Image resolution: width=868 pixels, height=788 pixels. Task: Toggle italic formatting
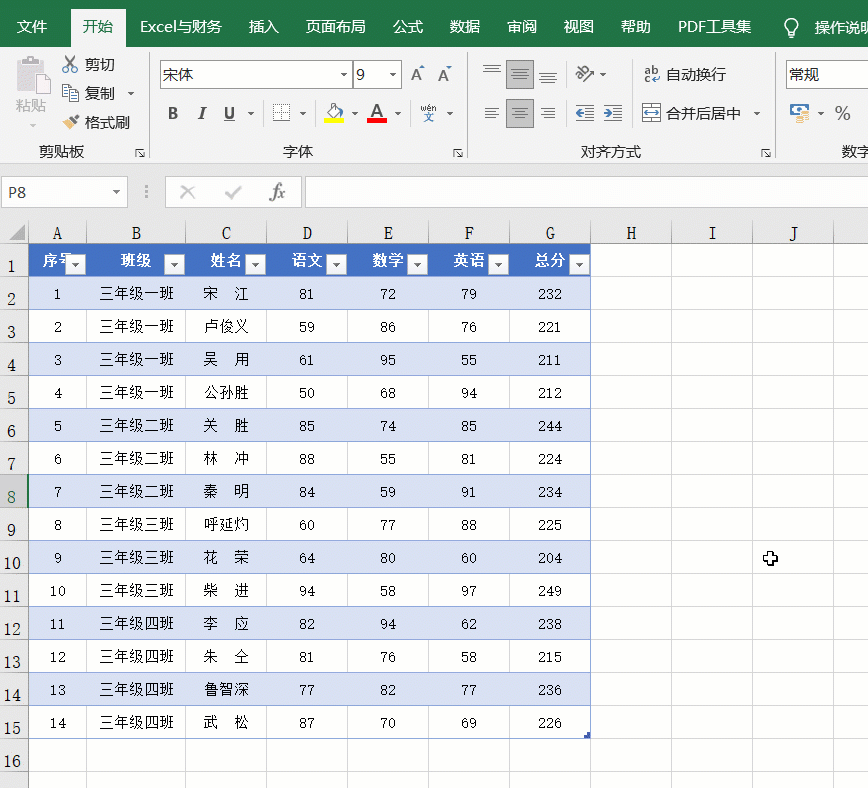tap(201, 114)
